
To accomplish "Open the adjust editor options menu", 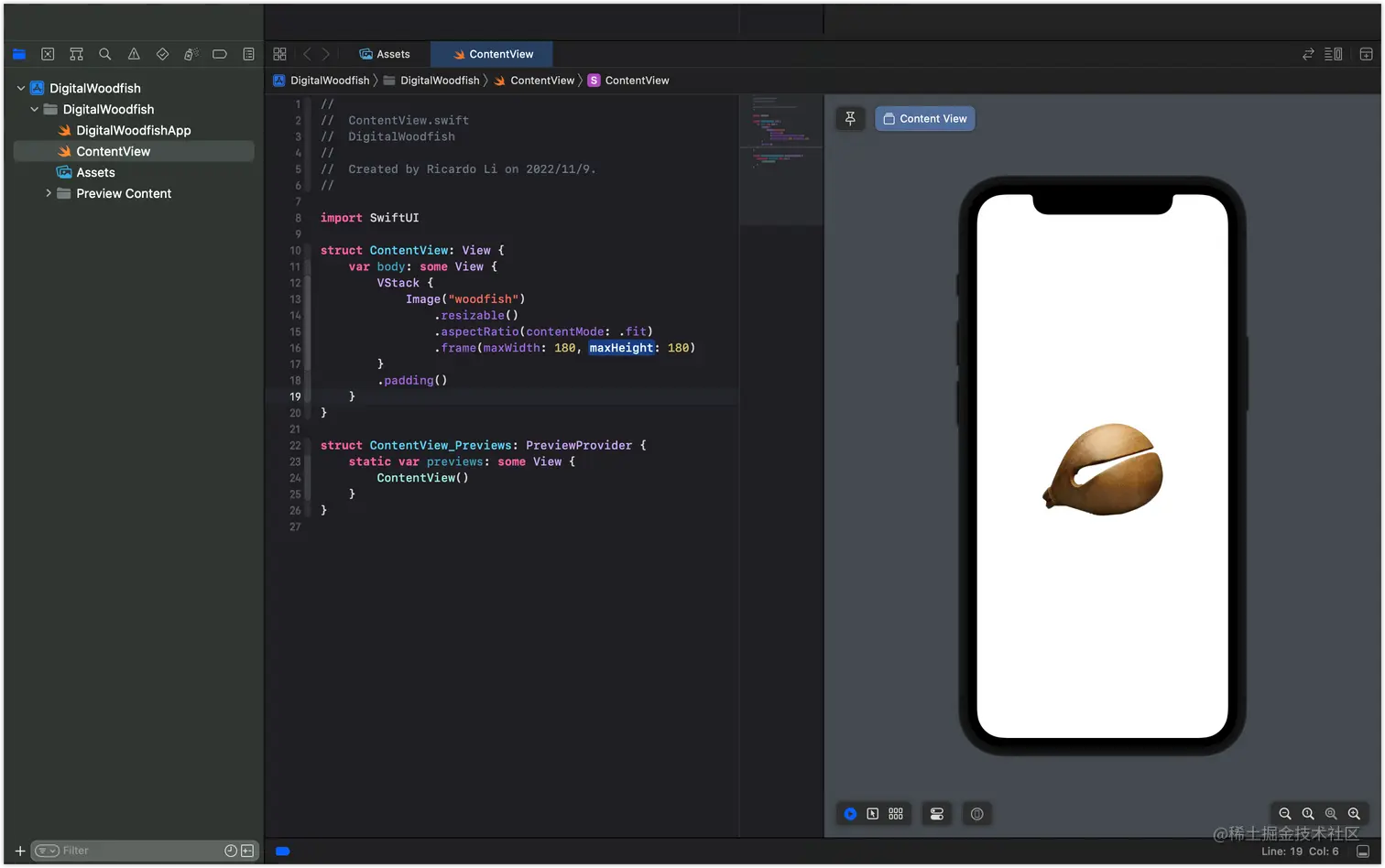I will 1334,54.
